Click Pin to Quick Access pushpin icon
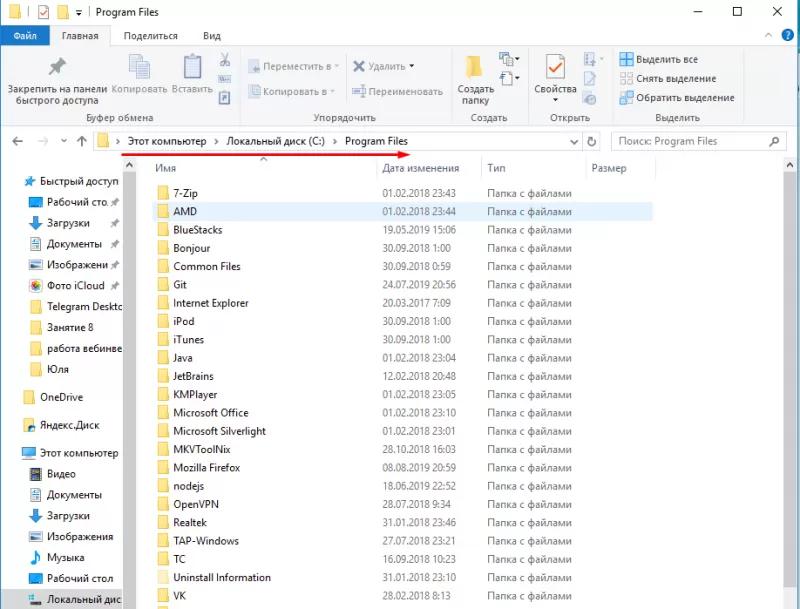The height and width of the screenshot is (609, 800). [x=57, y=66]
